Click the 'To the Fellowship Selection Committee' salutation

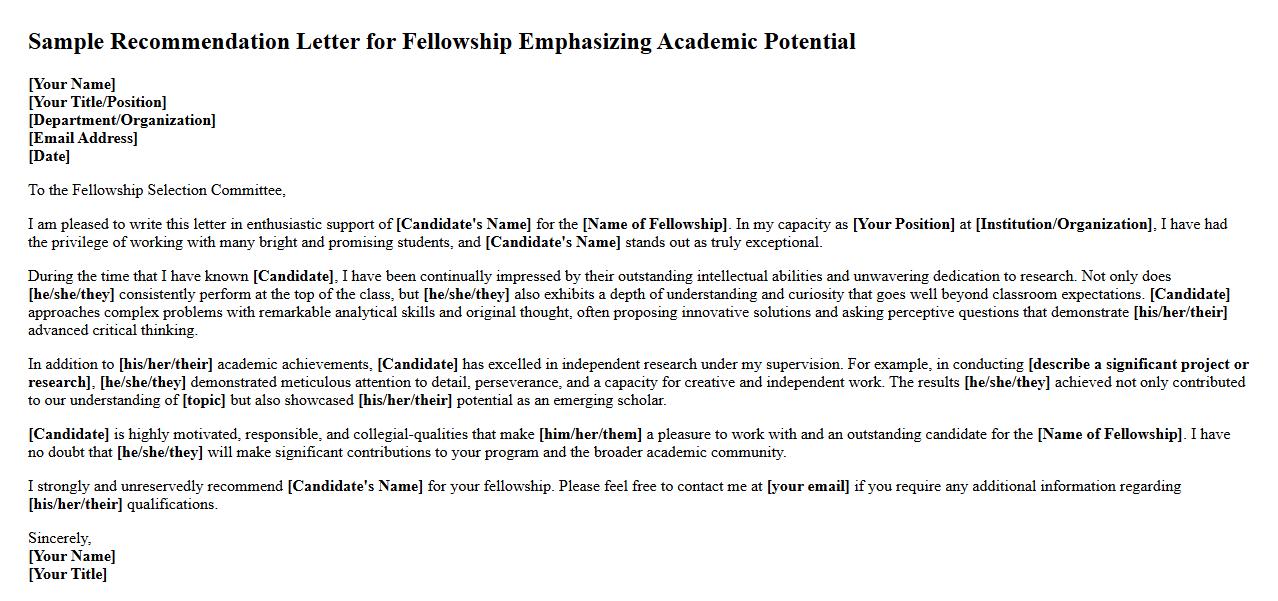point(156,190)
